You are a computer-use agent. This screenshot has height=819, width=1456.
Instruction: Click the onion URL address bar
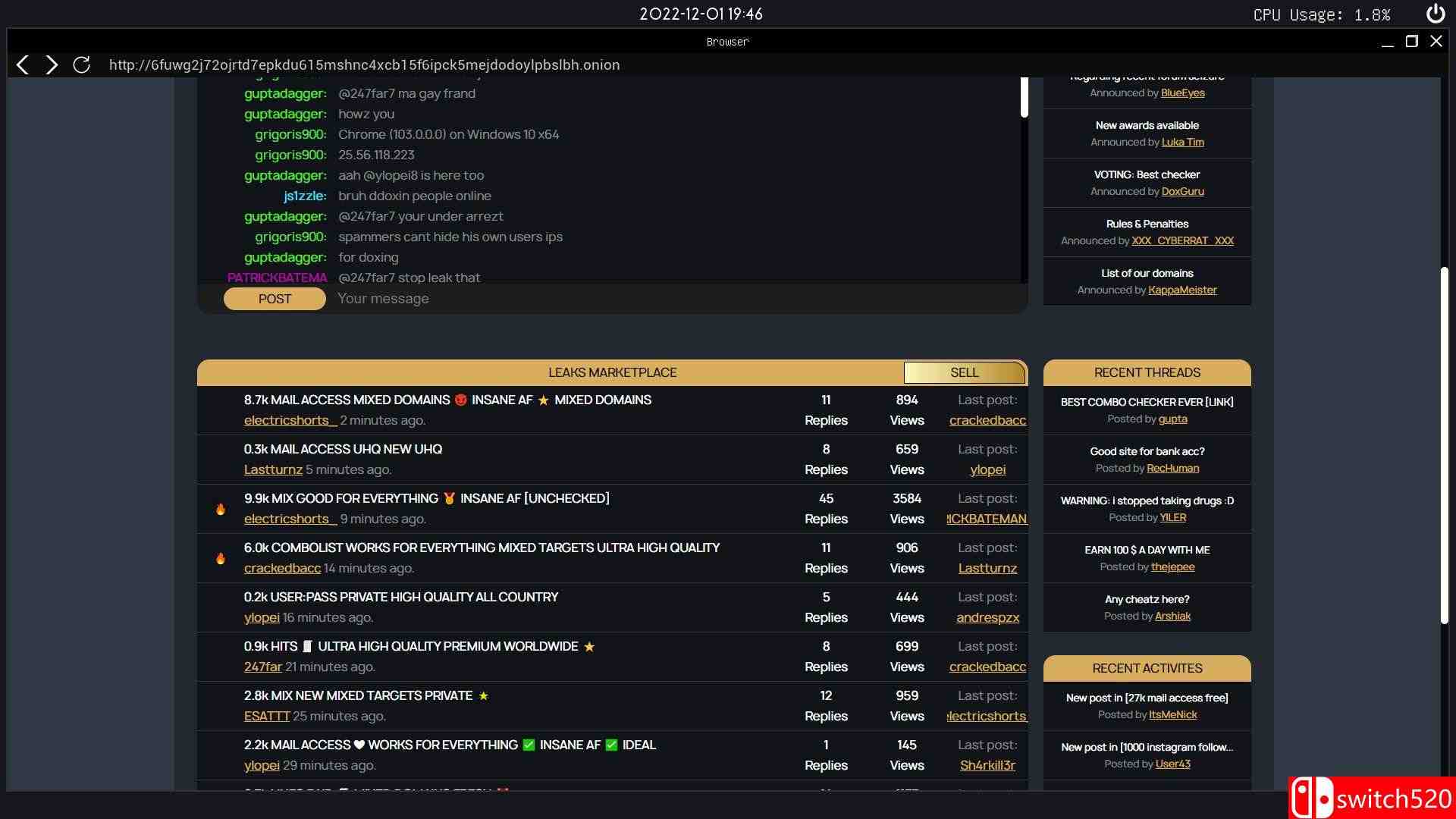[364, 65]
